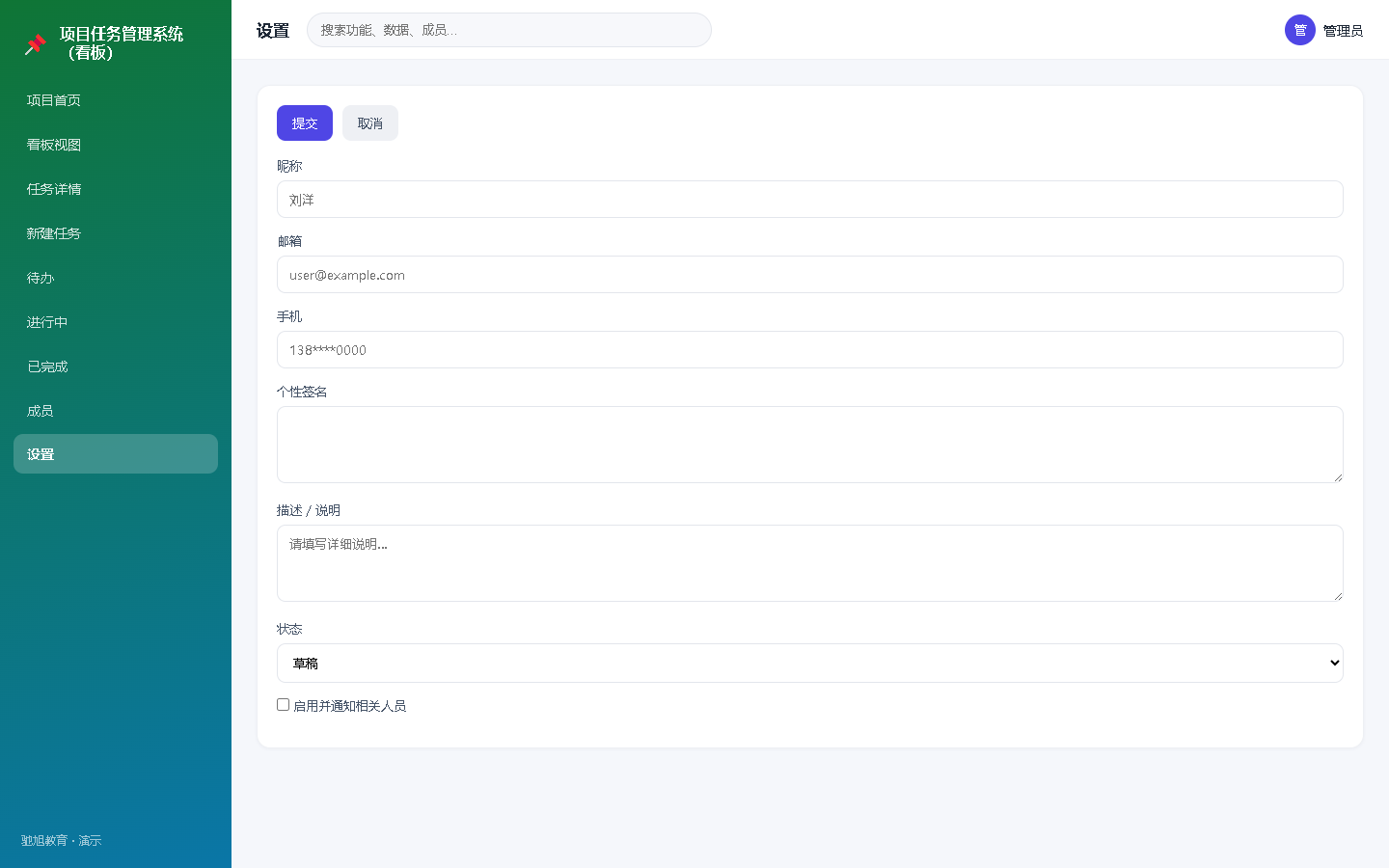This screenshot has width=1389, height=868.
Task: Click the purple administrator avatar
Action: click(1300, 30)
